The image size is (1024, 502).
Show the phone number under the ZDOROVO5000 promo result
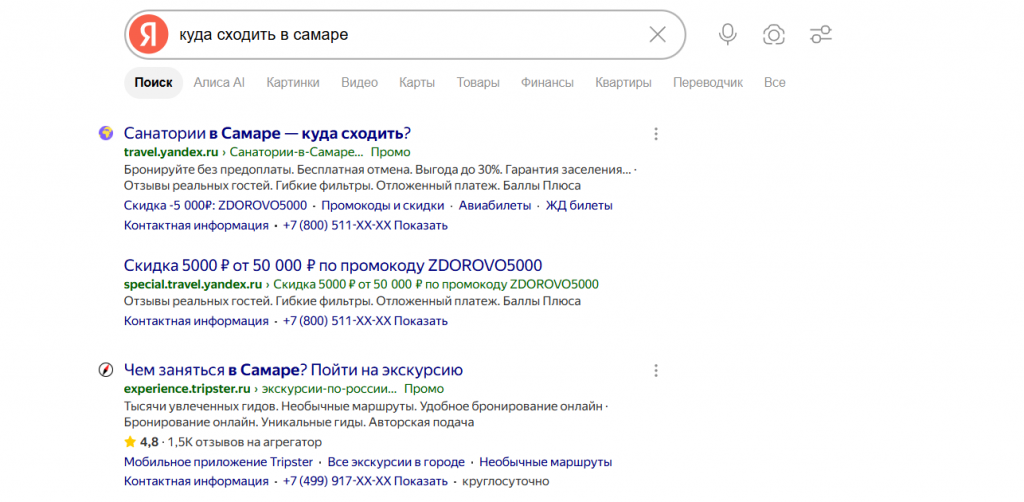click(x=365, y=321)
